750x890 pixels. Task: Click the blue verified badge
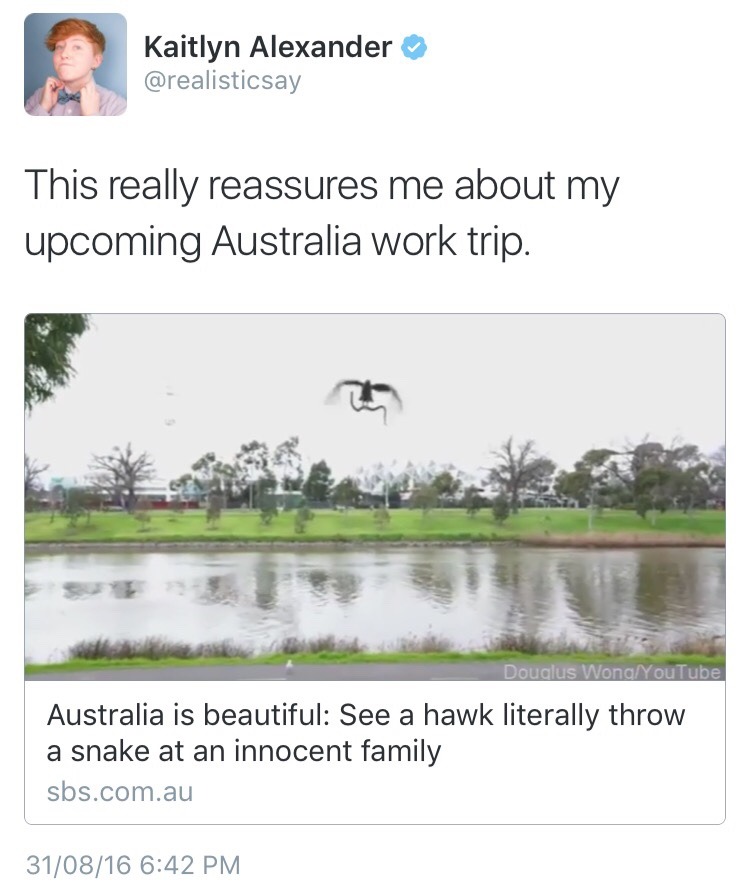pos(412,46)
